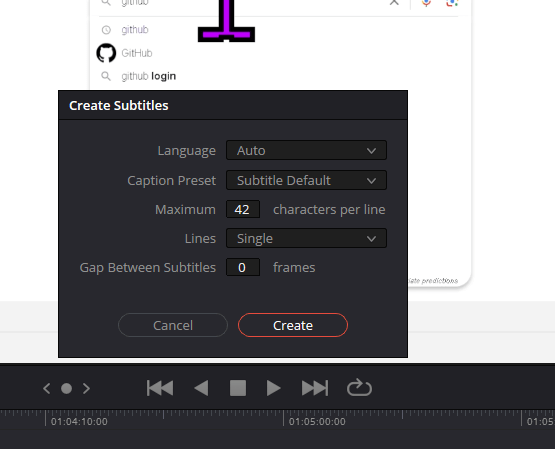Jump to last frame with skip-forward icon
555x449 pixels.
pyautogui.click(x=315, y=388)
